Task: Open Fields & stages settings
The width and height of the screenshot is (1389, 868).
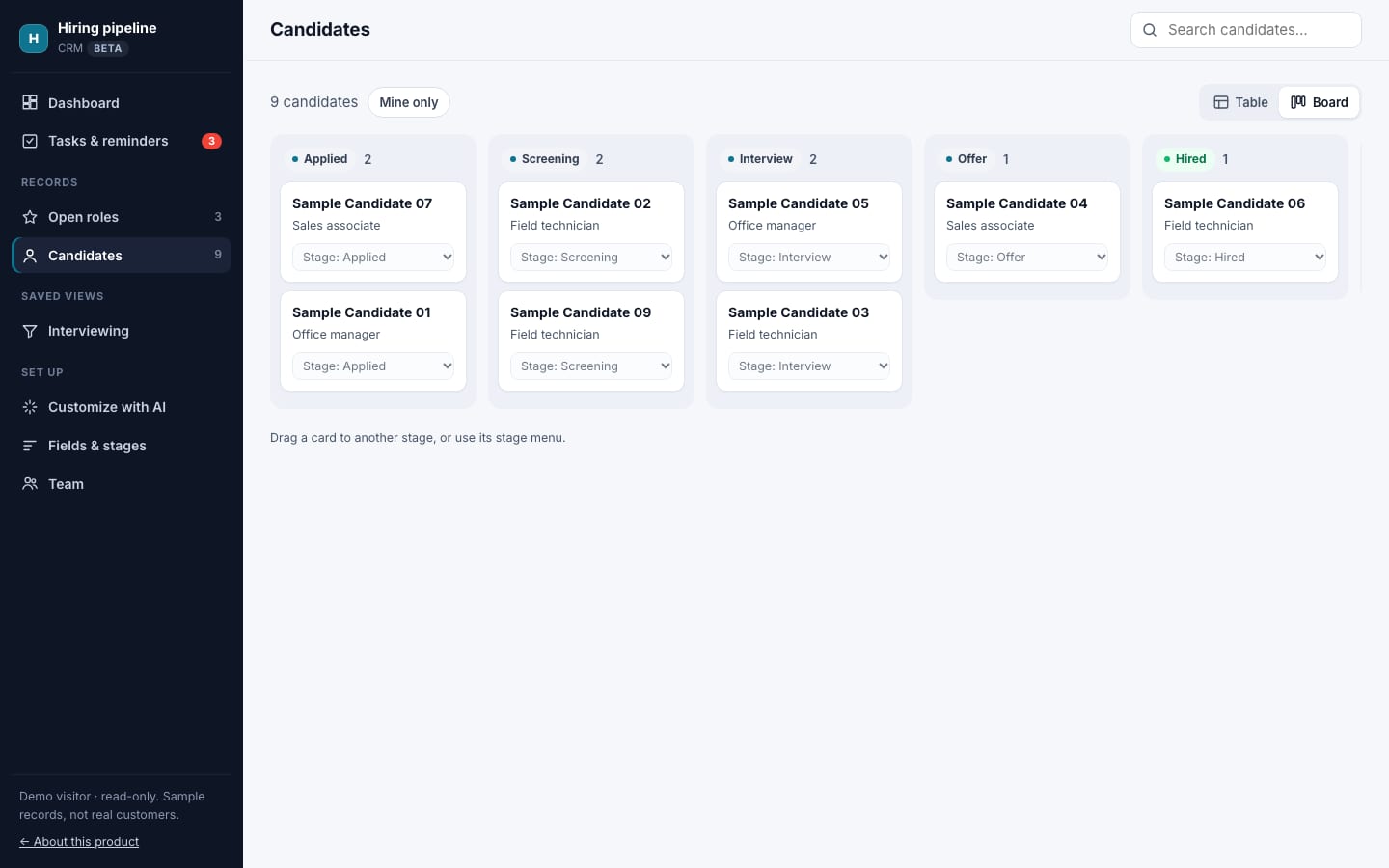Action: point(122,446)
